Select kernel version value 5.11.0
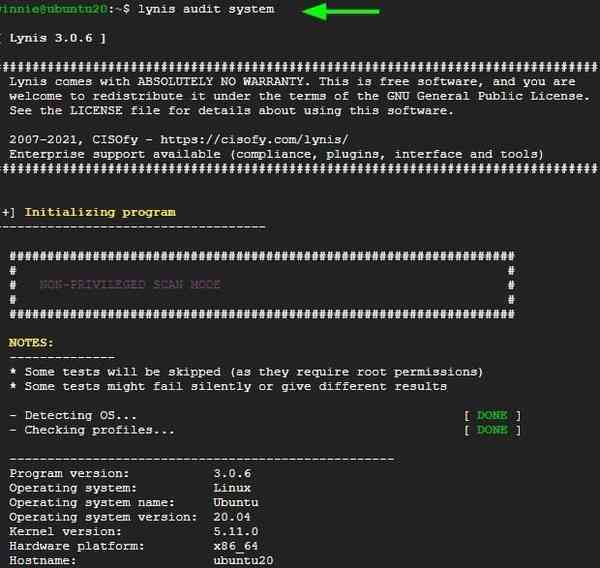Screen dimensions: 600x568 coord(236,532)
